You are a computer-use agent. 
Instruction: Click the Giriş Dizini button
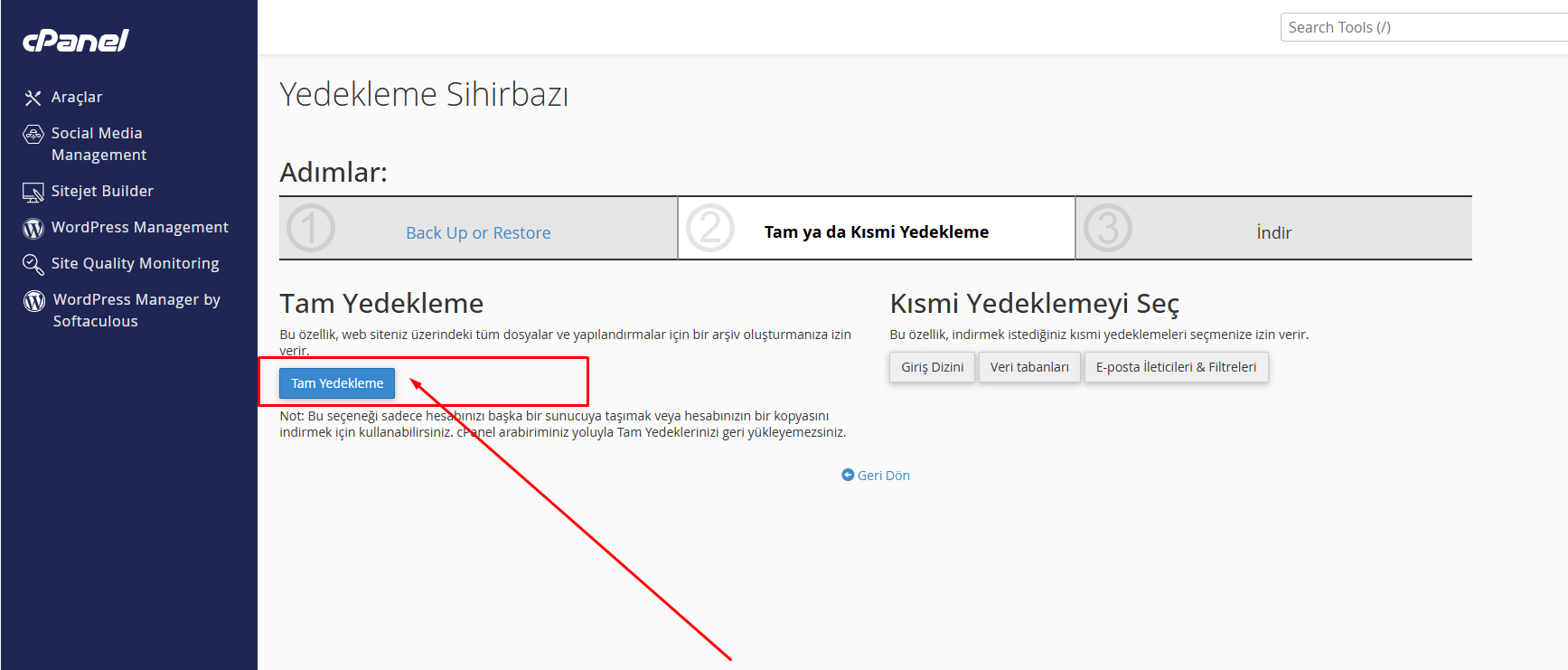(x=932, y=367)
